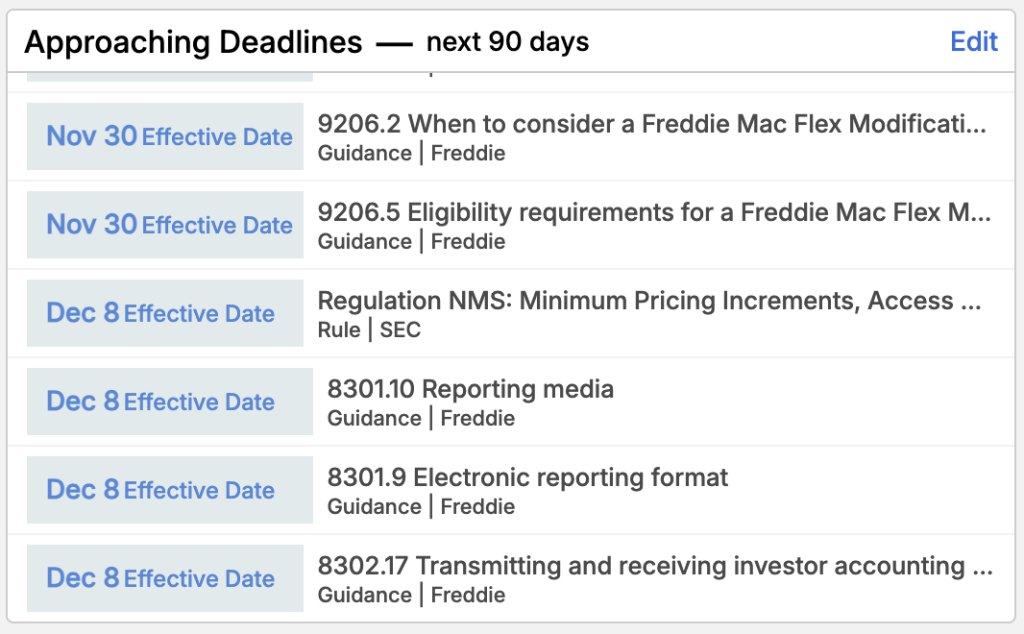Open 8301.9 Electronic reporting format
This screenshot has width=1024, height=634.
[527, 477]
